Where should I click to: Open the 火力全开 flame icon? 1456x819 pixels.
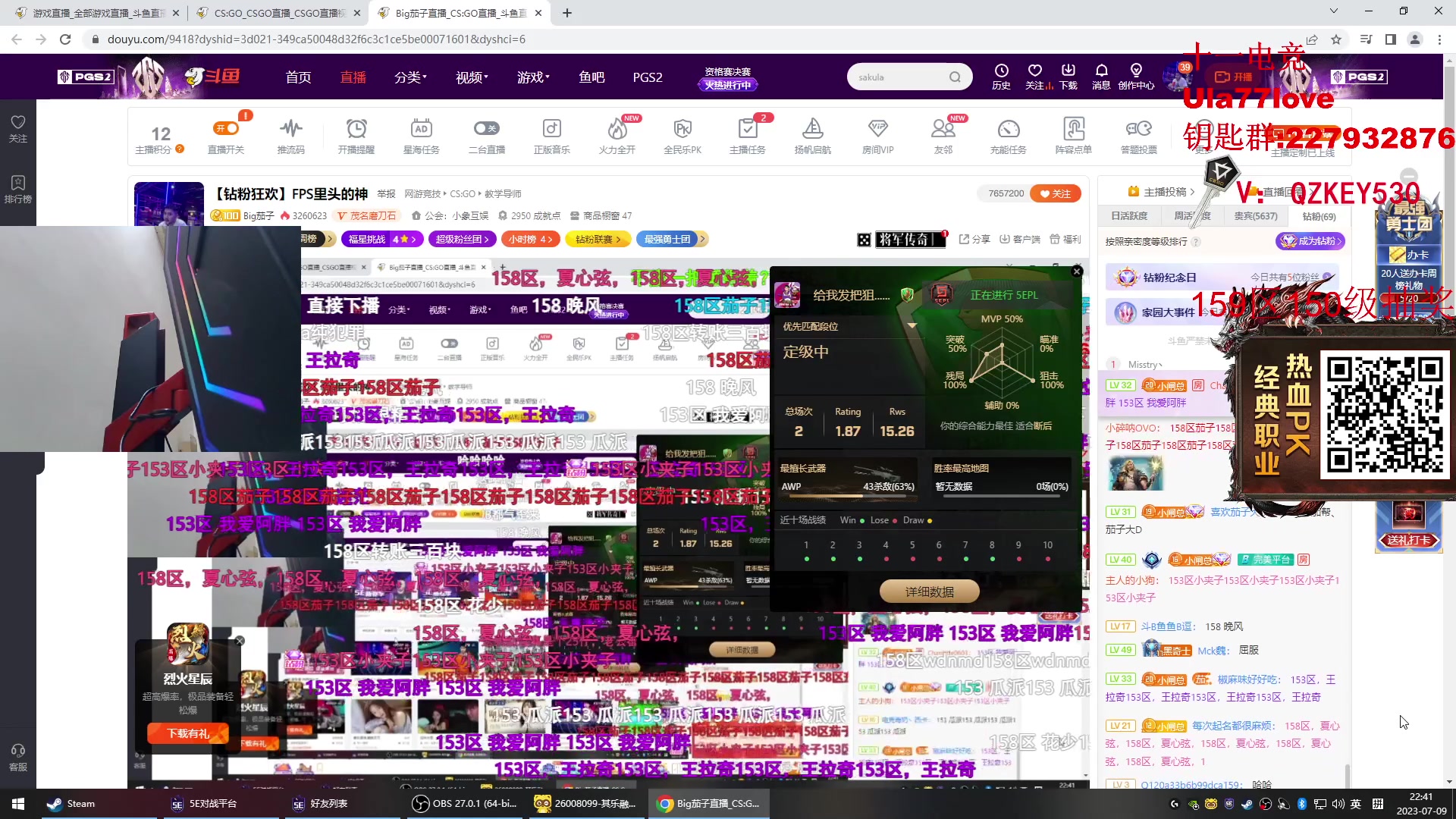(x=617, y=129)
